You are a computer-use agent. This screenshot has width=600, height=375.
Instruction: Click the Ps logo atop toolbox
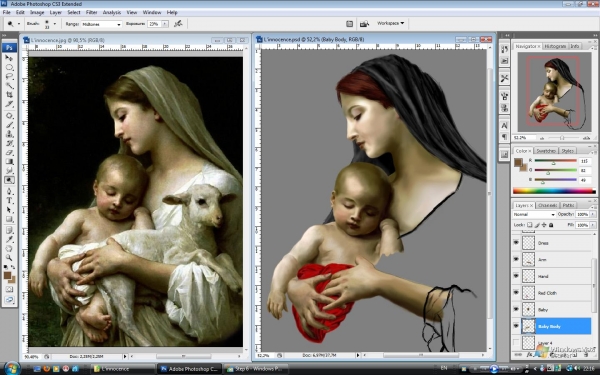pyautogui.click(x=9, y=47)
